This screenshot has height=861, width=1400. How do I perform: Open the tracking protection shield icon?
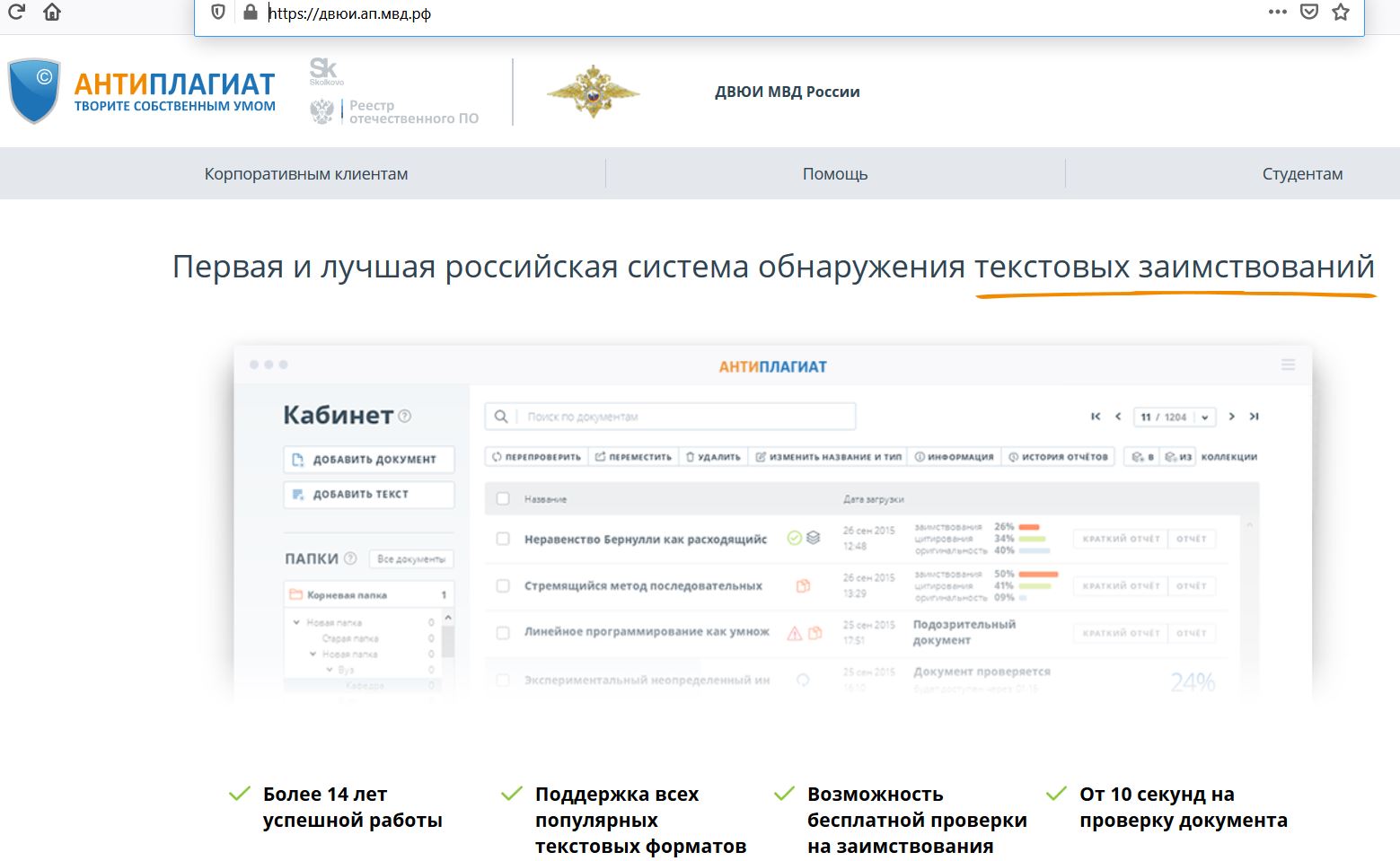click(217, 12)
